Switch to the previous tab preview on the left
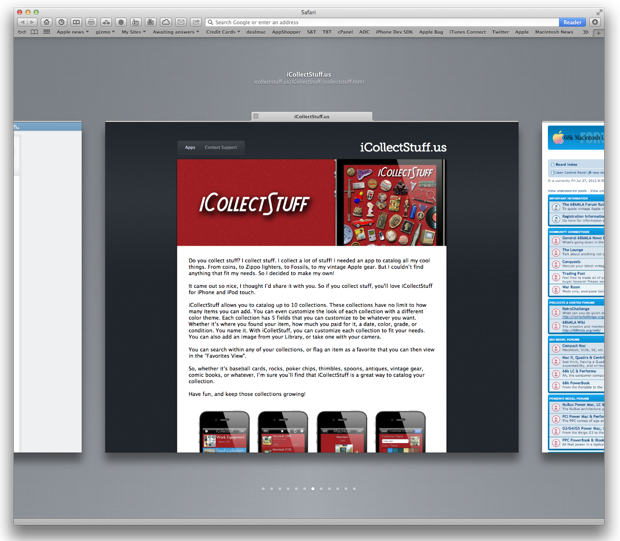The height and width of the screenshot is (541, 620). tap(48, 287)
